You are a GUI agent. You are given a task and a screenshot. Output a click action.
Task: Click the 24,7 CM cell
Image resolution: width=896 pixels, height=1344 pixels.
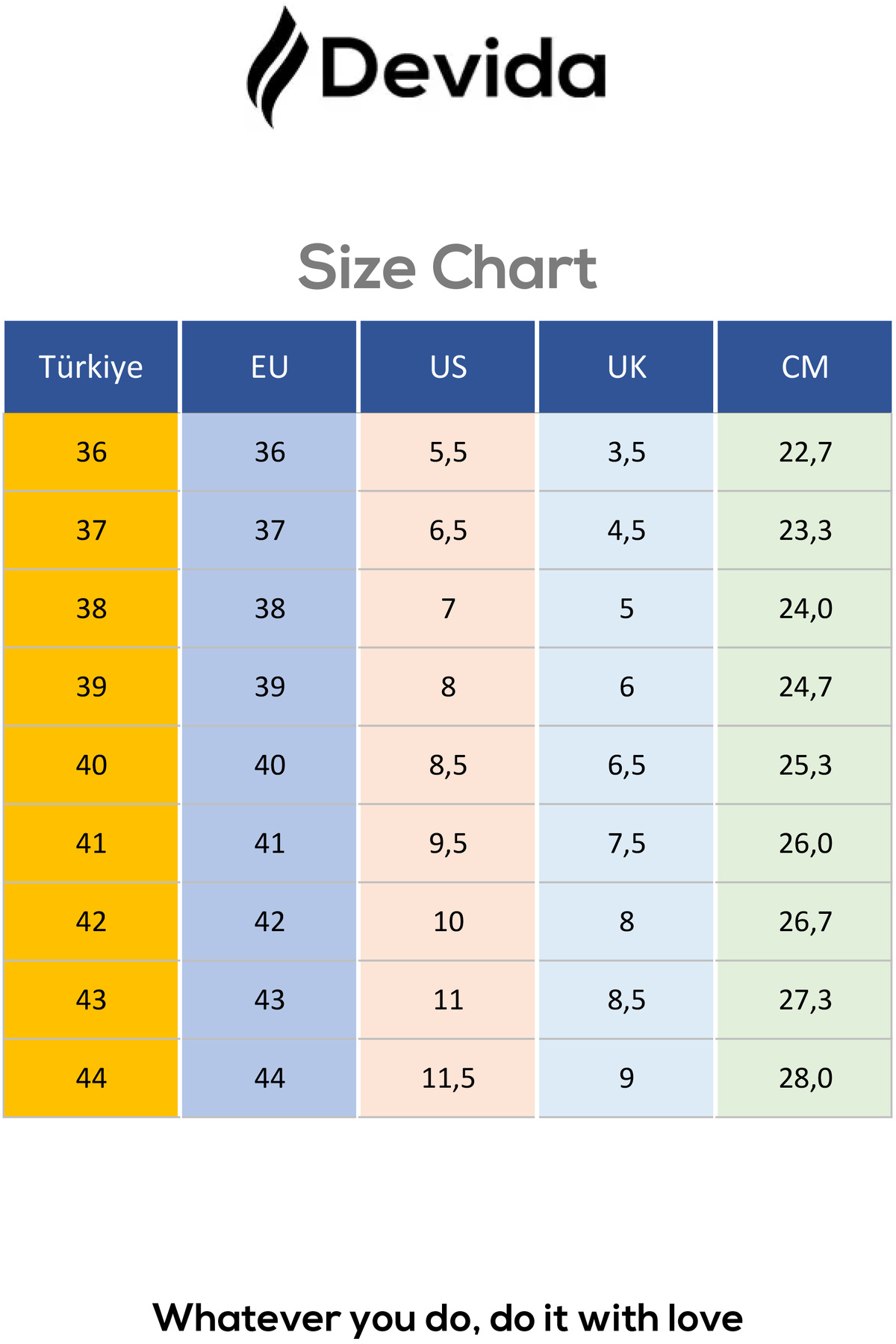click(x=805, y=687)
